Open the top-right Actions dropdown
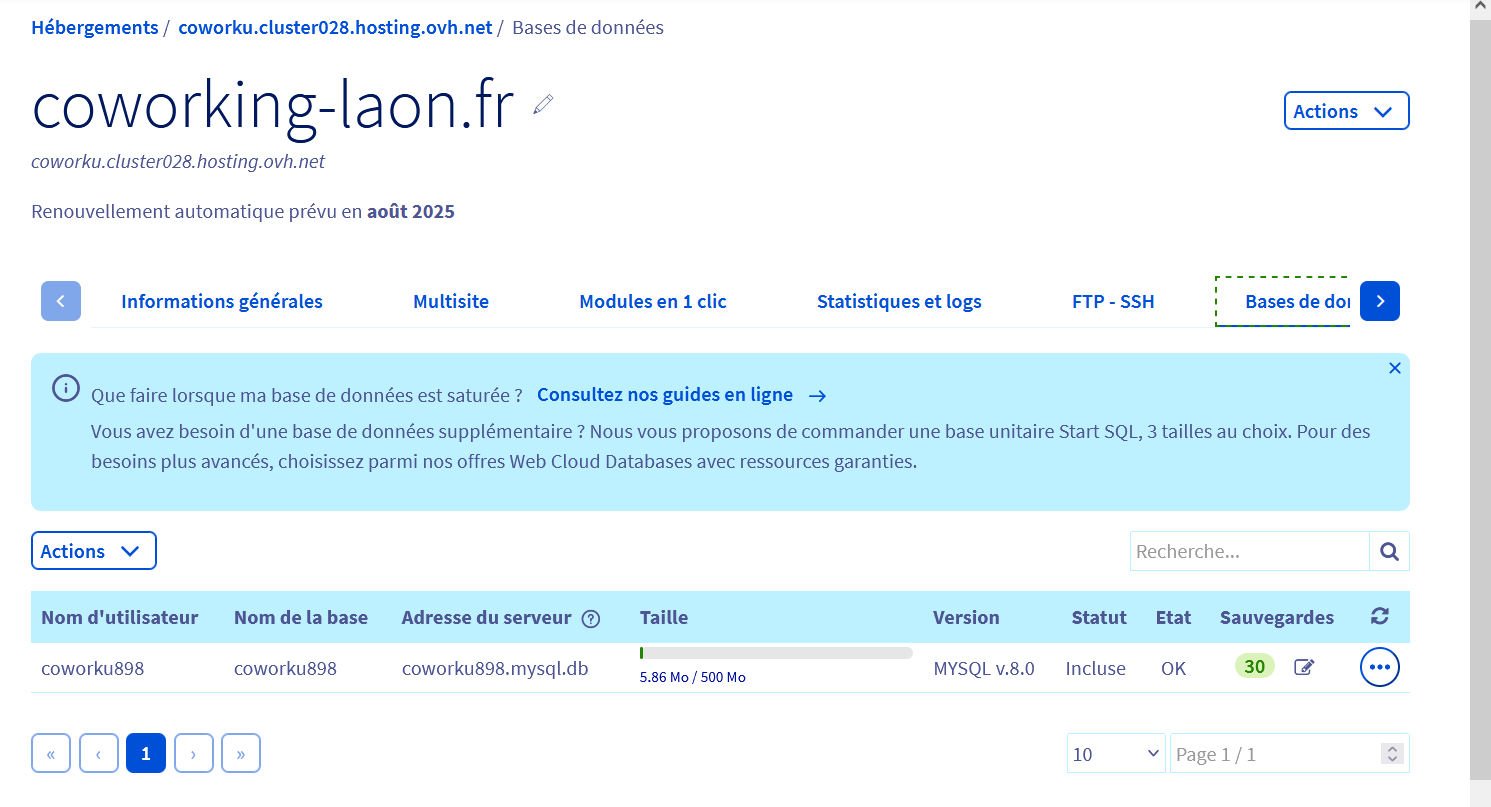The height and width of the screenshot is (807, 1491). 1346,111
